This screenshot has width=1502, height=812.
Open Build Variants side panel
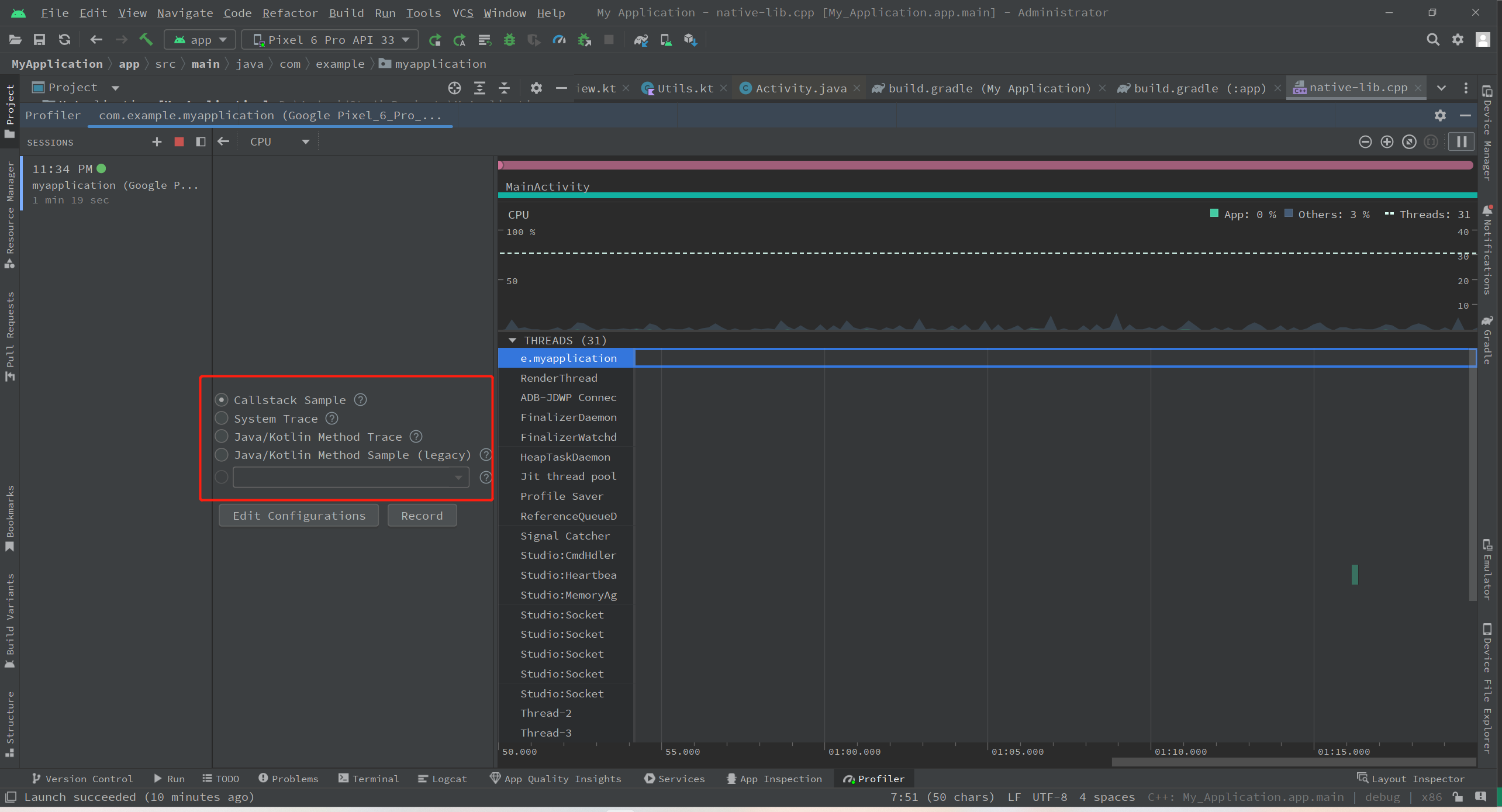pyautogui.click(x=10, y=621)
